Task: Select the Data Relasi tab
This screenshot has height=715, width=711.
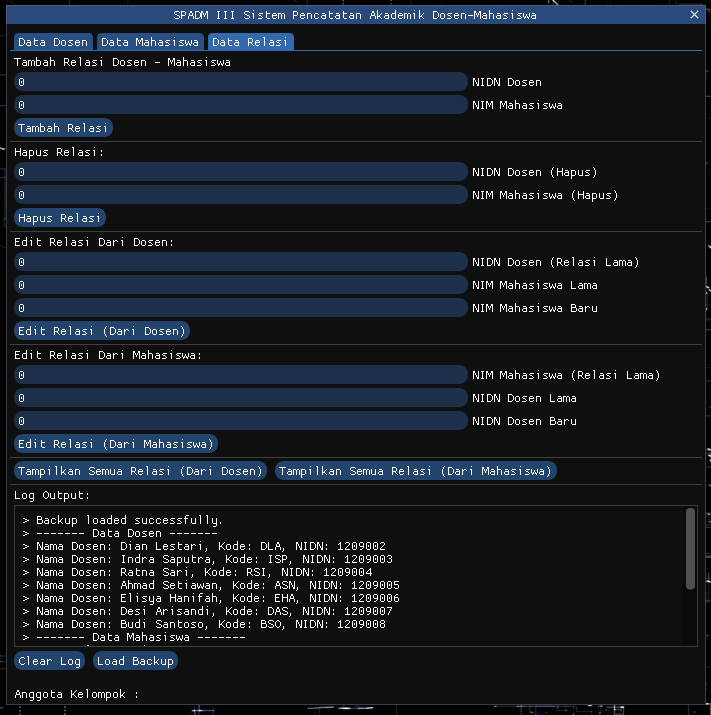Action: [x=250, y=42]
